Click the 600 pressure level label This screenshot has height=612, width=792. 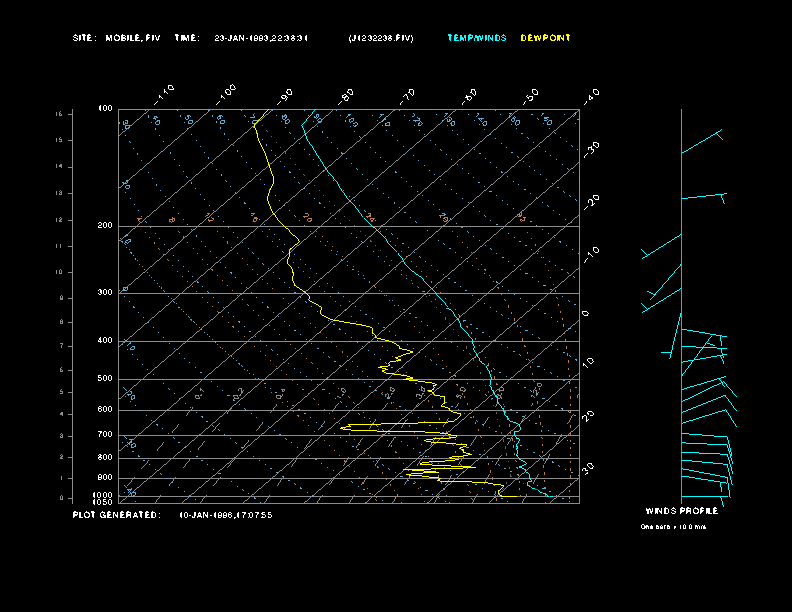pyautogui.click(x=105, y=410)
